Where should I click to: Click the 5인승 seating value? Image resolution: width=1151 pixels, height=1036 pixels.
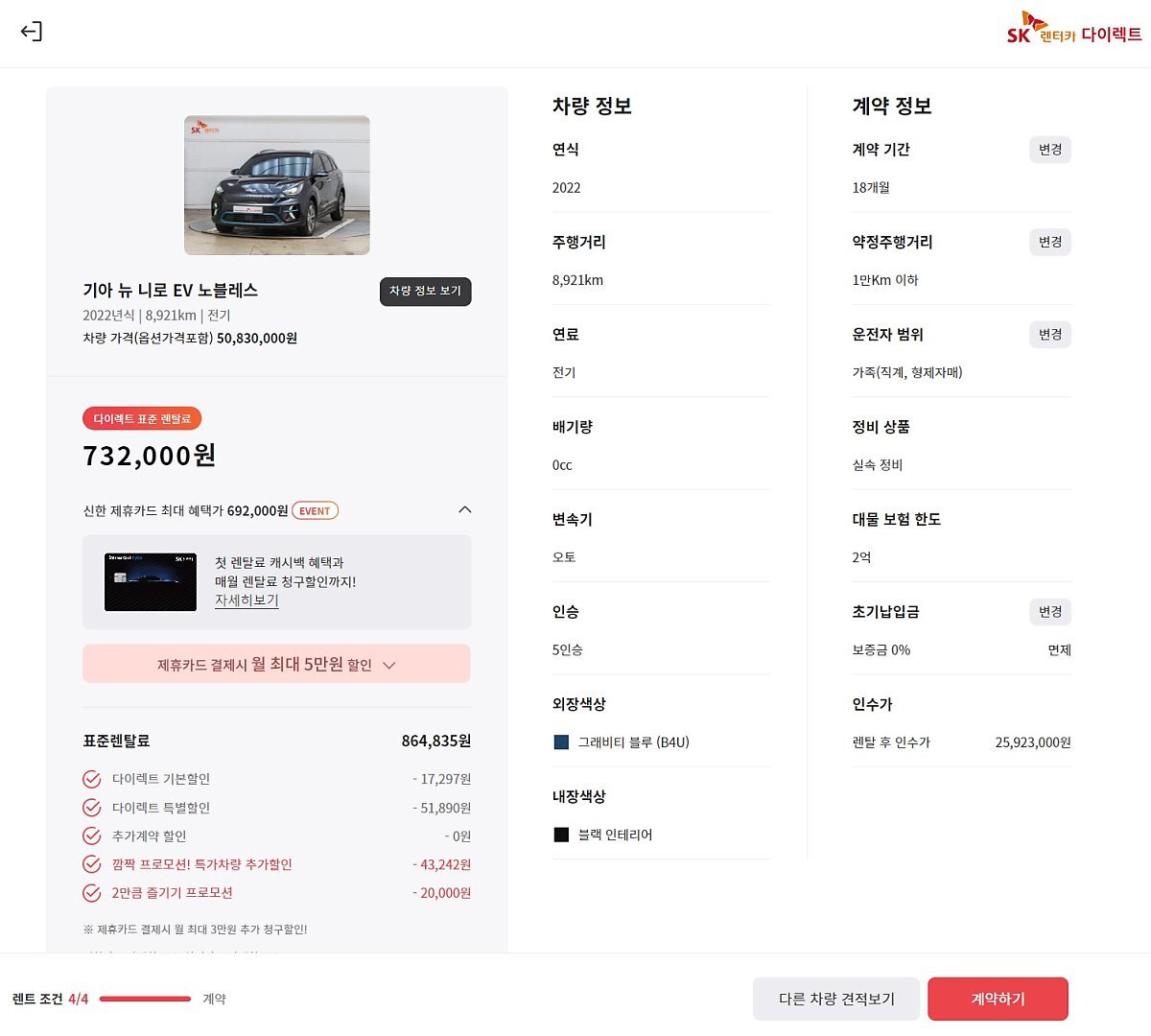tap(567, 650)
